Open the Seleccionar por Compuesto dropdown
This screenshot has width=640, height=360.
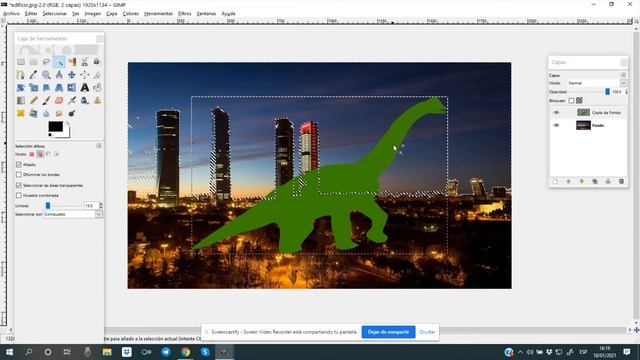pos(73,214)
